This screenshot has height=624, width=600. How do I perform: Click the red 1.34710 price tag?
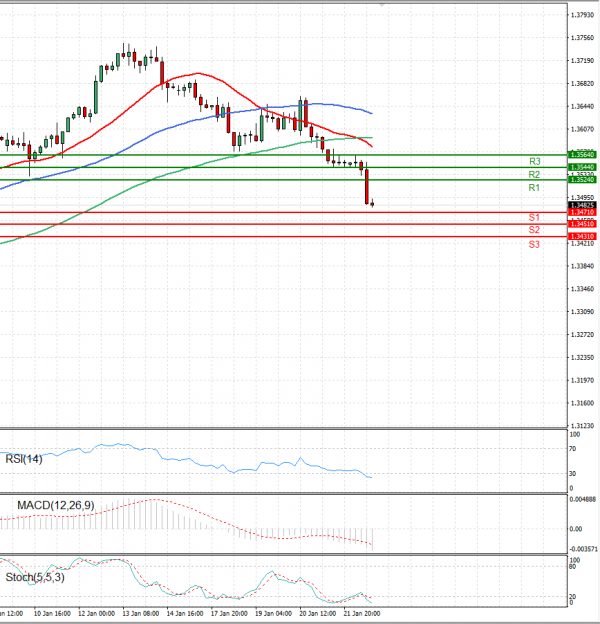point(582,213)
